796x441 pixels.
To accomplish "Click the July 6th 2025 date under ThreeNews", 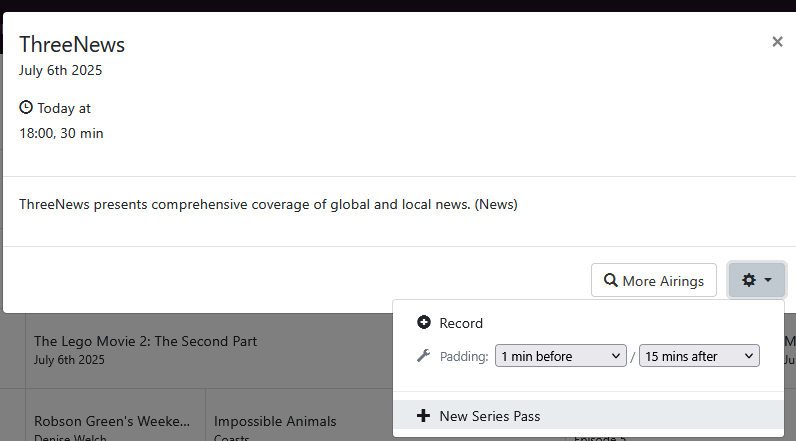I will point(60,70).
